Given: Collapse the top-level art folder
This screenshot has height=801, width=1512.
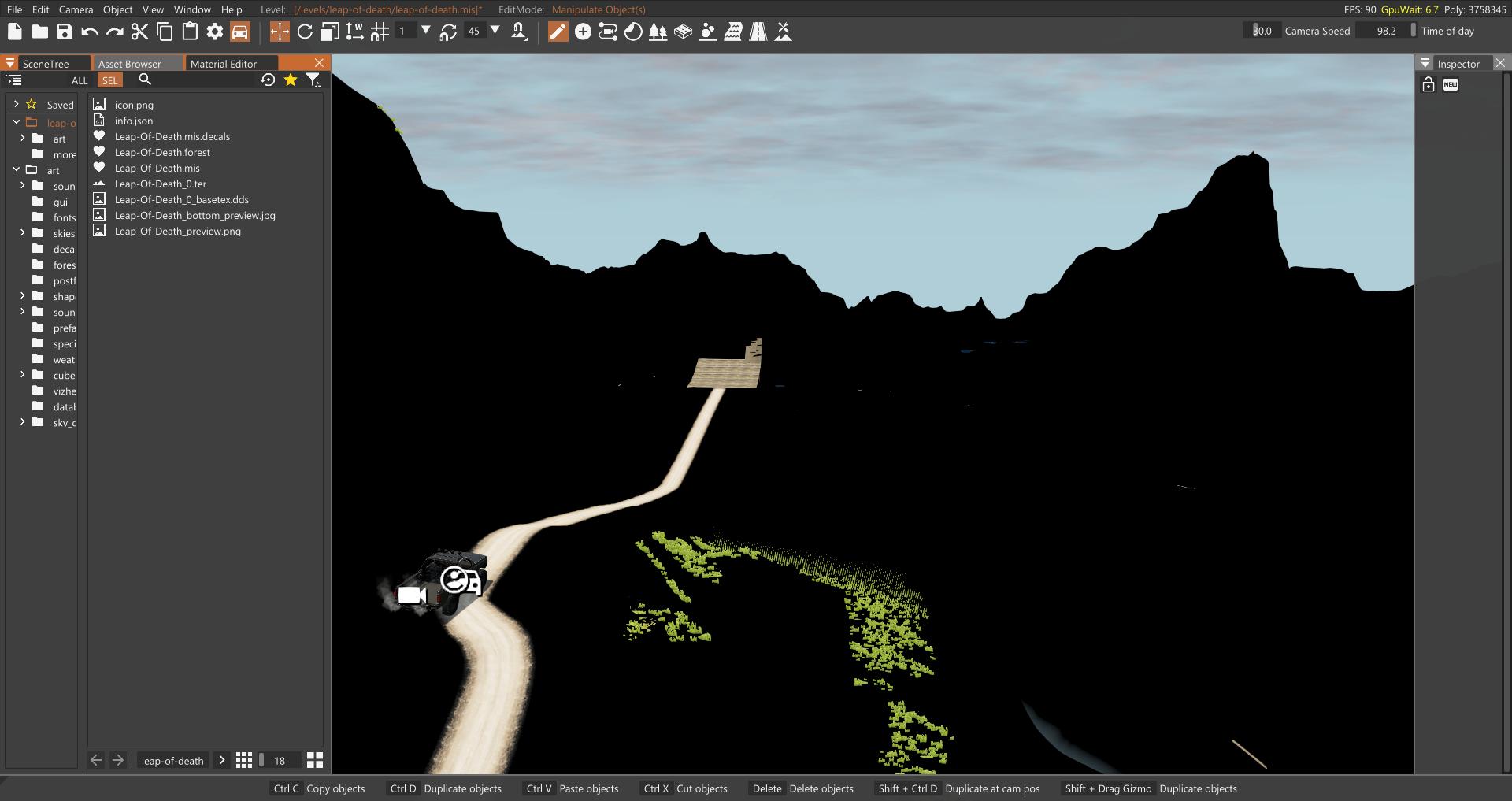Looking at the screenshot, I should 16,169.
